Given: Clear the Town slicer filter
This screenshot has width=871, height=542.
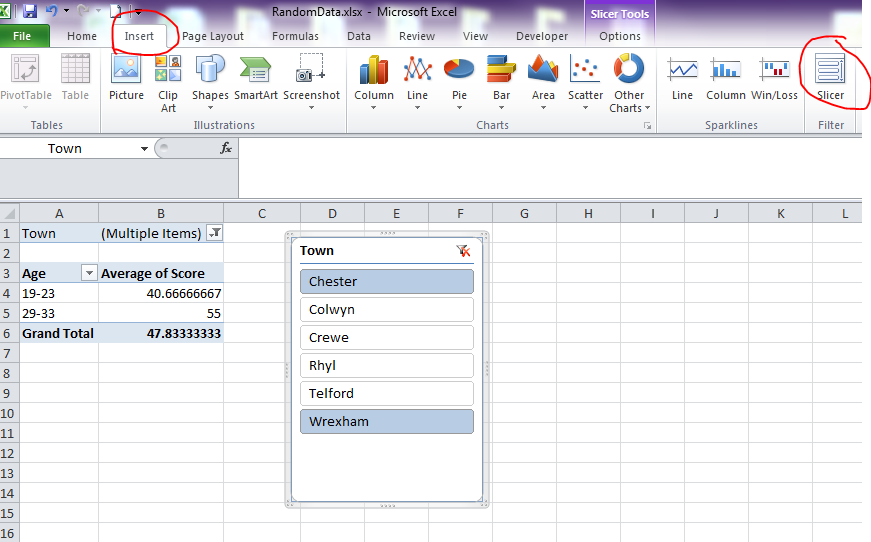Looking at the screenshot, I should pos(462,251).
